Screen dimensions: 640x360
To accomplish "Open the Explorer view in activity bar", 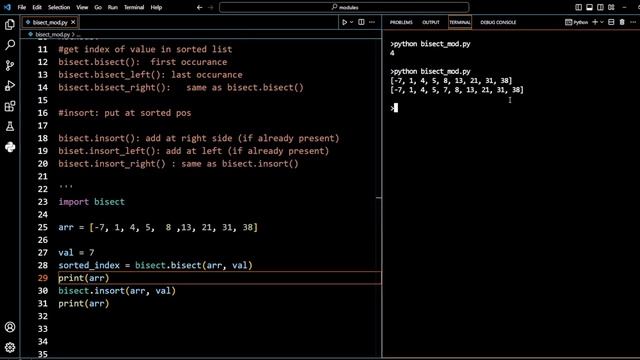I will click(10, 24).
